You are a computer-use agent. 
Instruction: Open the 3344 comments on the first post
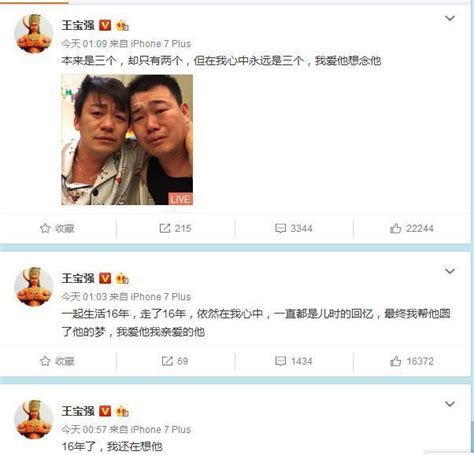tap(294, 228)
